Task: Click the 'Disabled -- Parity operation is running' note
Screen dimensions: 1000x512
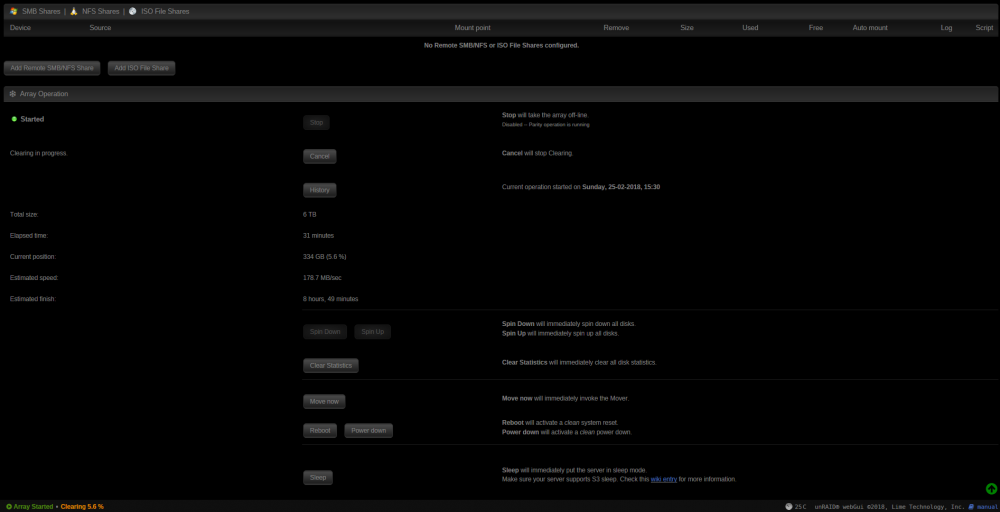Action: [x=546, y=125]
